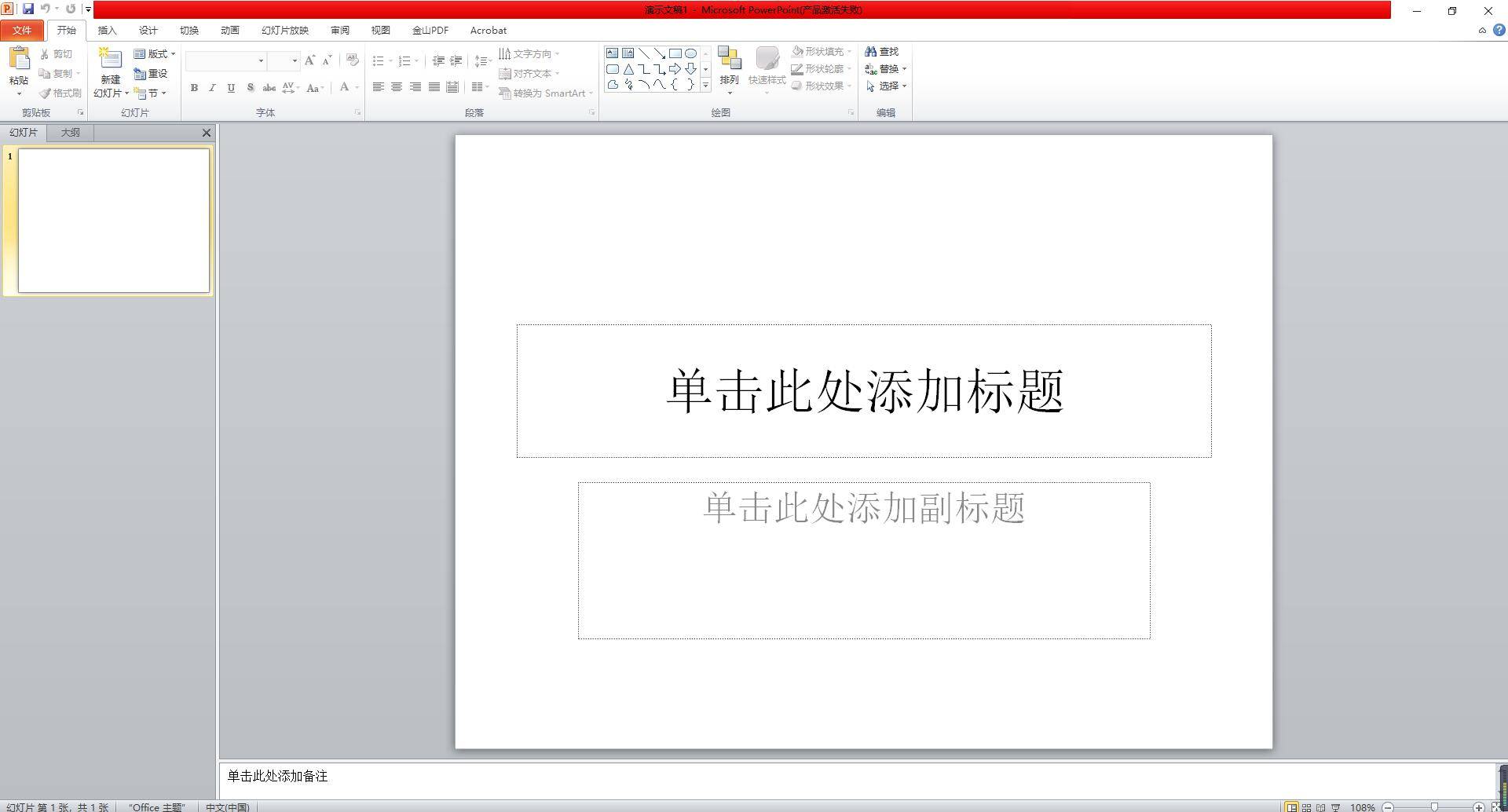Click the New Slide (新建幻灯片) icon
This screenshot has height=812, width=1508.
(110, 60)
